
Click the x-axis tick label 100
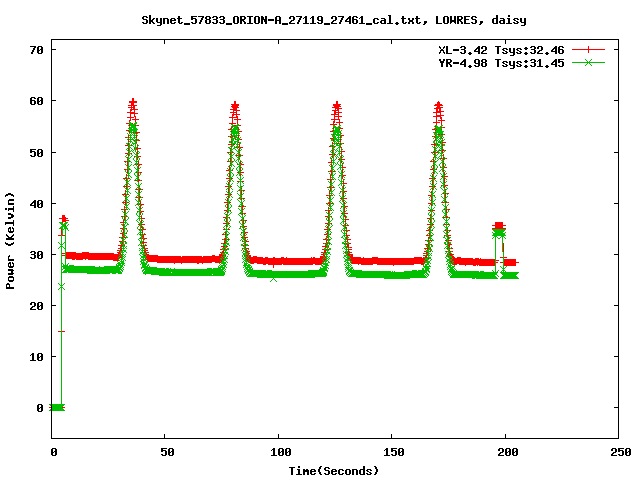click(281, 452)
